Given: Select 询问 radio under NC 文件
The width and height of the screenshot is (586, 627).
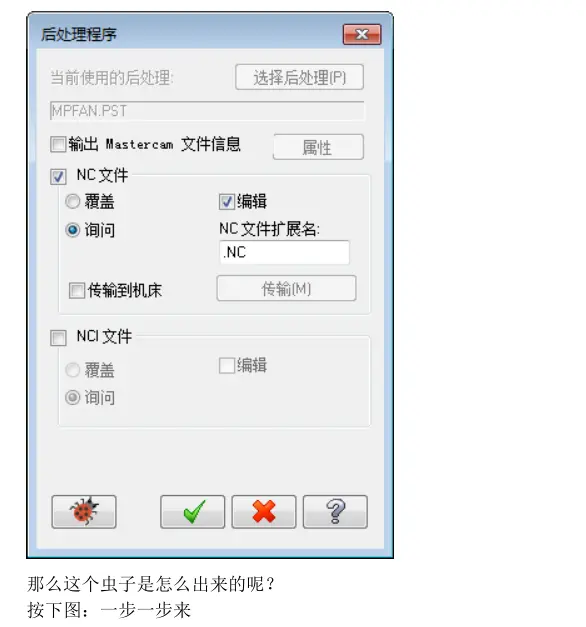Looking at the screenshot, I should 72,230.
